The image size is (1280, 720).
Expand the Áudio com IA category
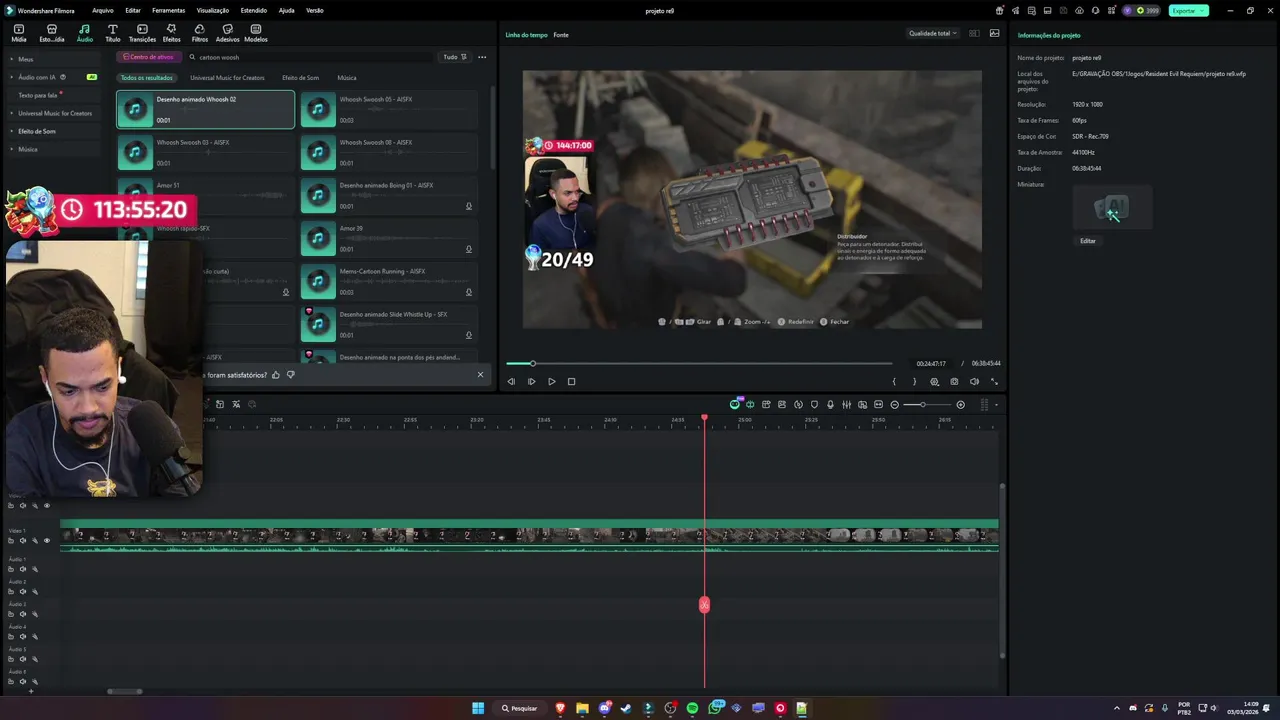point(12,77)
